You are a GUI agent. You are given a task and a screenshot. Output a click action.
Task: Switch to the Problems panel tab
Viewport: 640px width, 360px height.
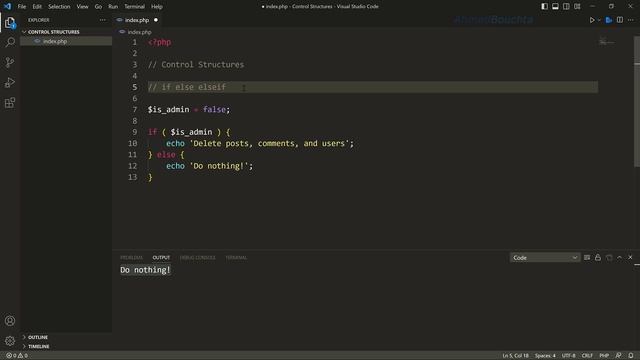pos(131,258)
